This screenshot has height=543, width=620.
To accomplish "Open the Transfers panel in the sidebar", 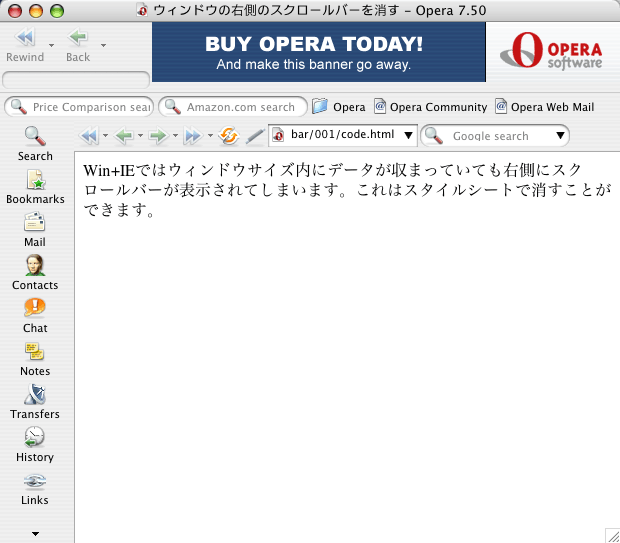I will click(x=35, y=402).
